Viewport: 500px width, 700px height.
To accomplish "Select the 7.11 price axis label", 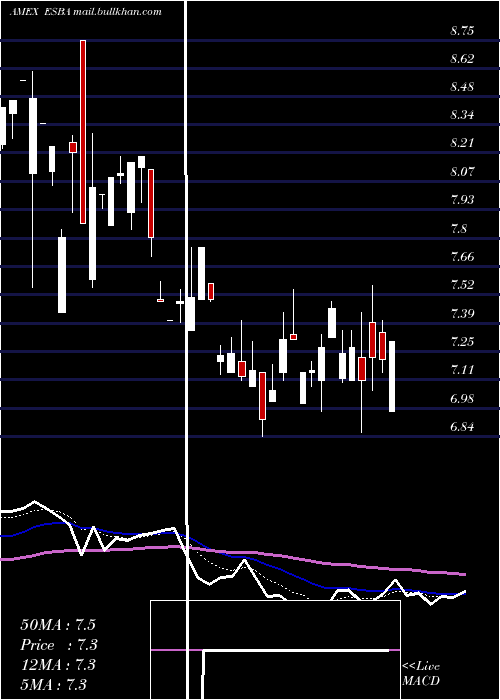I will [462, 370].
